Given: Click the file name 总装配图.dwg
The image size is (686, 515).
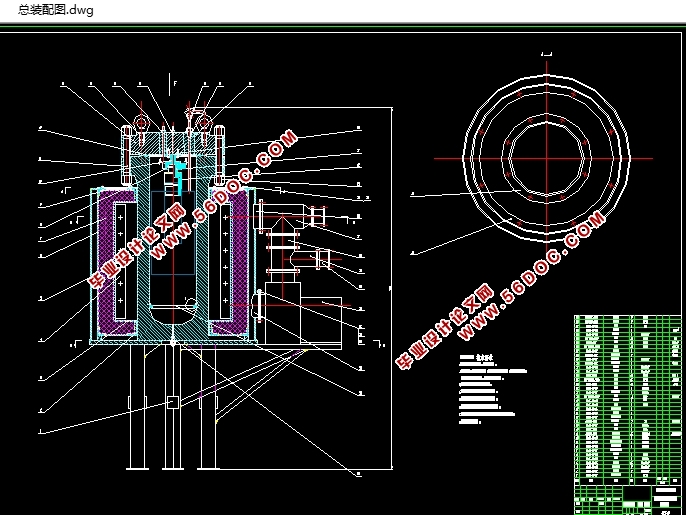Looking at the screenshot, I should [56, 10].
